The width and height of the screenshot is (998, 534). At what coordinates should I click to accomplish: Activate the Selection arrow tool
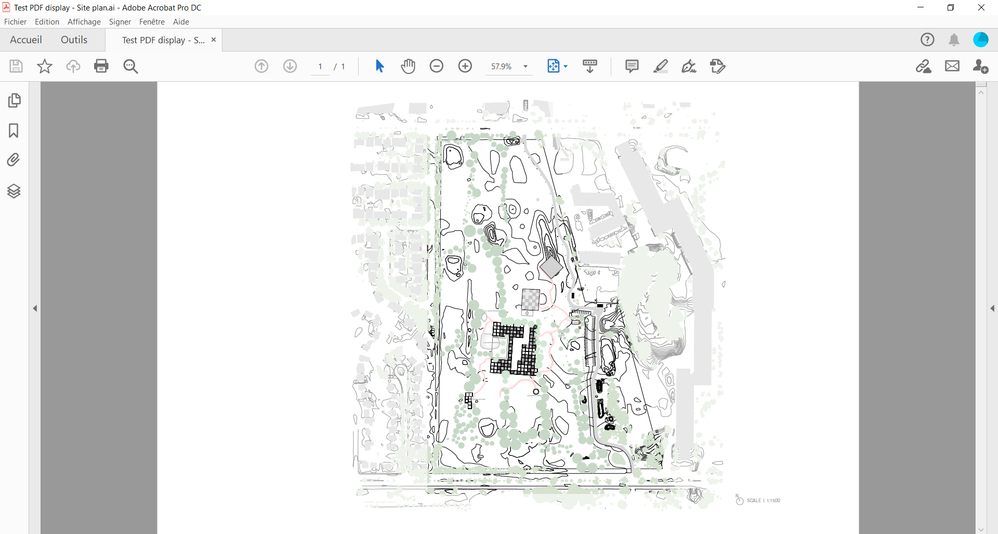click(x=380, y=66)
